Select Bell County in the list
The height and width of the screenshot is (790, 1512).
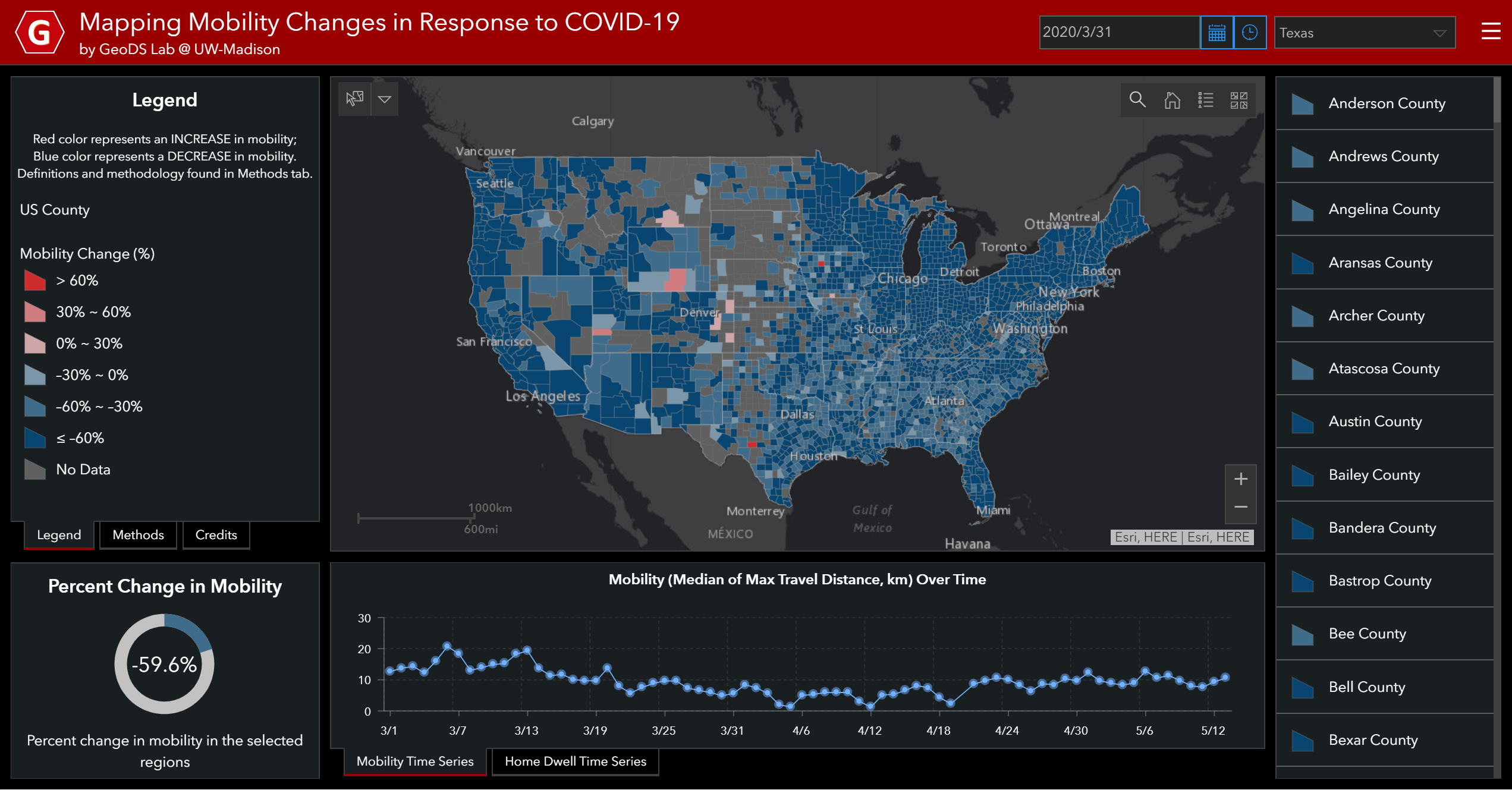pos(1385,687)
